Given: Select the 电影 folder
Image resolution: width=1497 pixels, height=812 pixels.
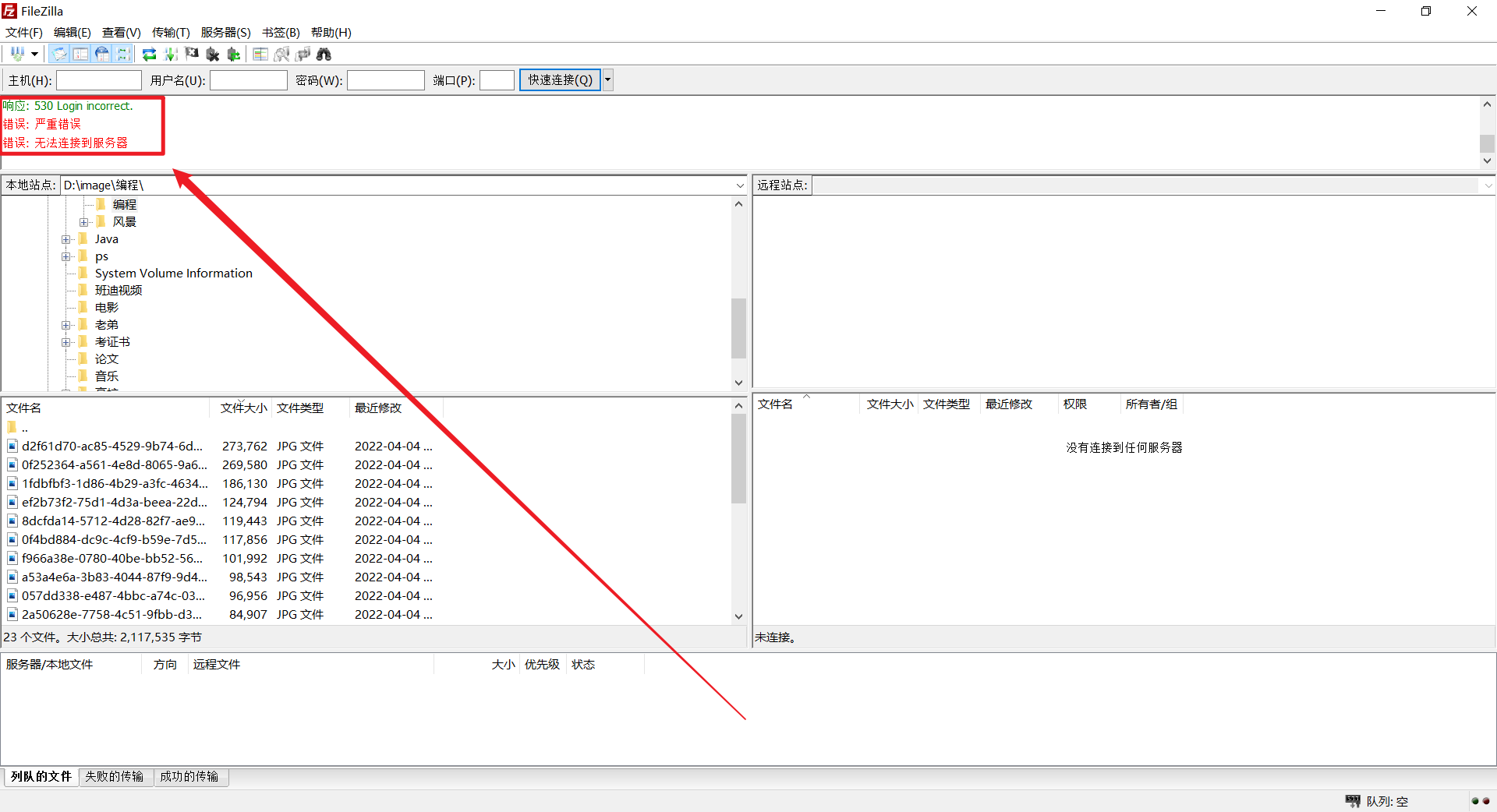Looking at the screenshot, I should (x=107, y=308).
